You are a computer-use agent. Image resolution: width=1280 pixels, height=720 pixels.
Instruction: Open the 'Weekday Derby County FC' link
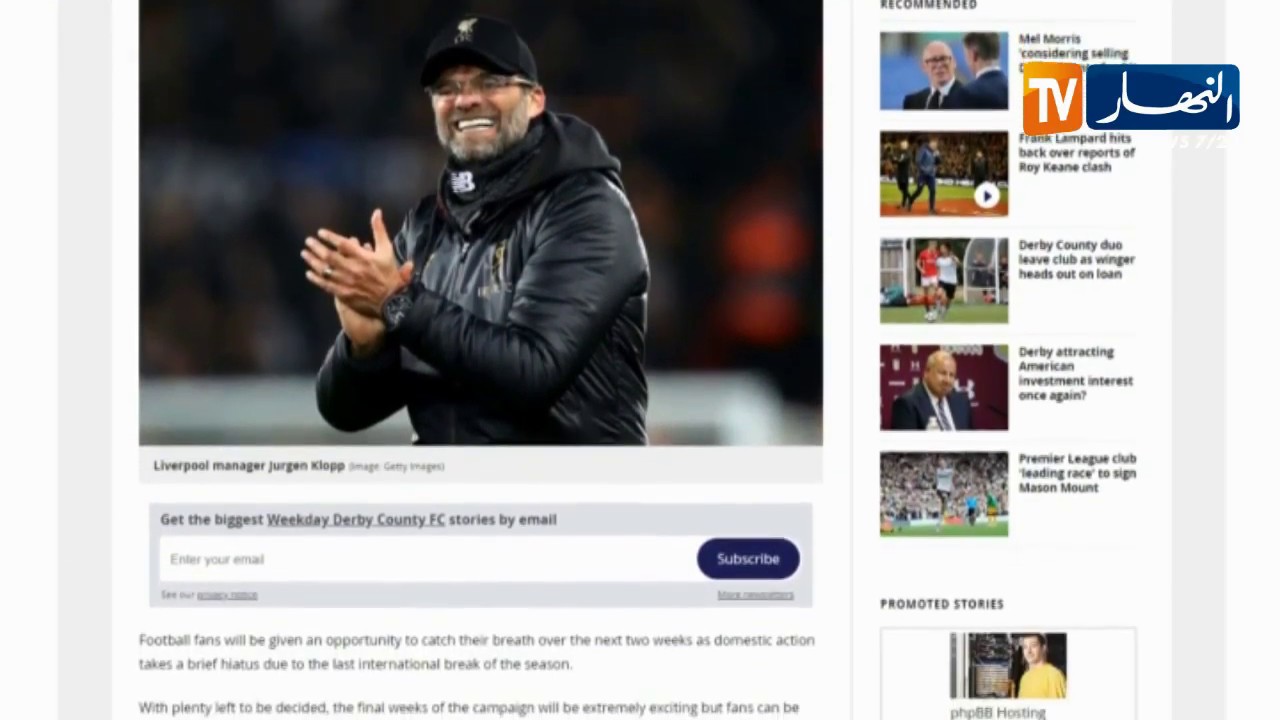tap(356, 519)
